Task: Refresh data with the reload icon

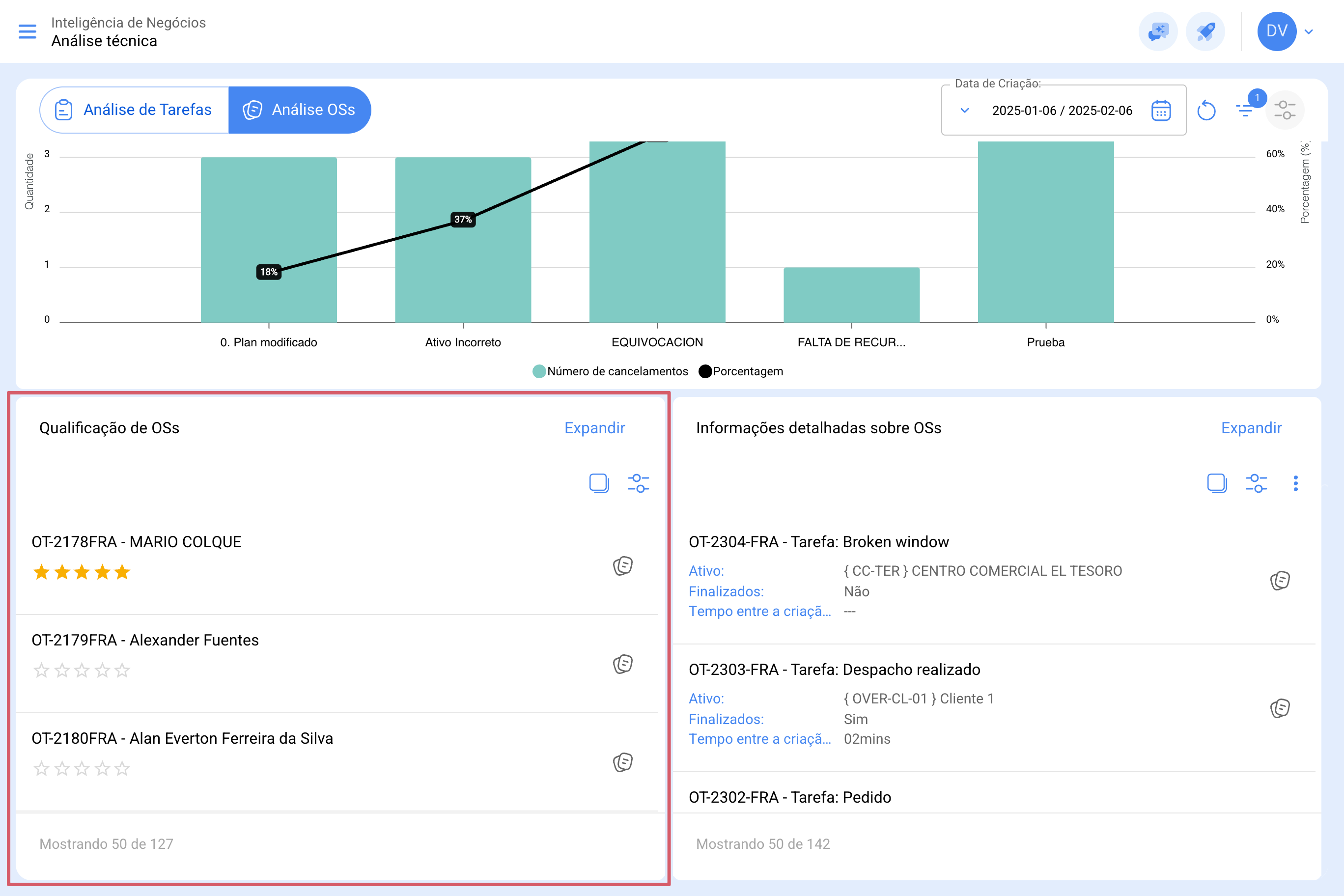Action: coord(1205,111)
